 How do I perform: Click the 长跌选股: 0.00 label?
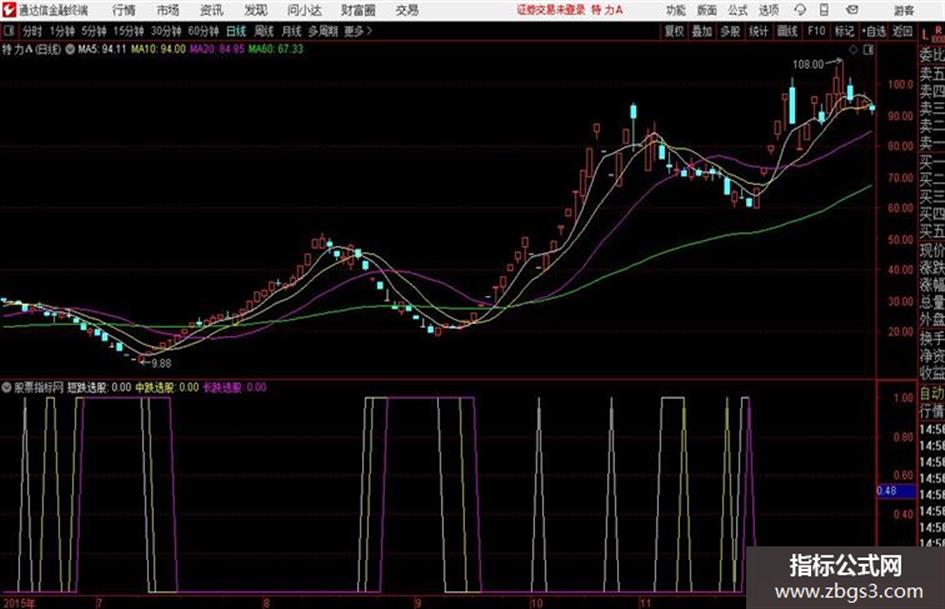point(234,387)
